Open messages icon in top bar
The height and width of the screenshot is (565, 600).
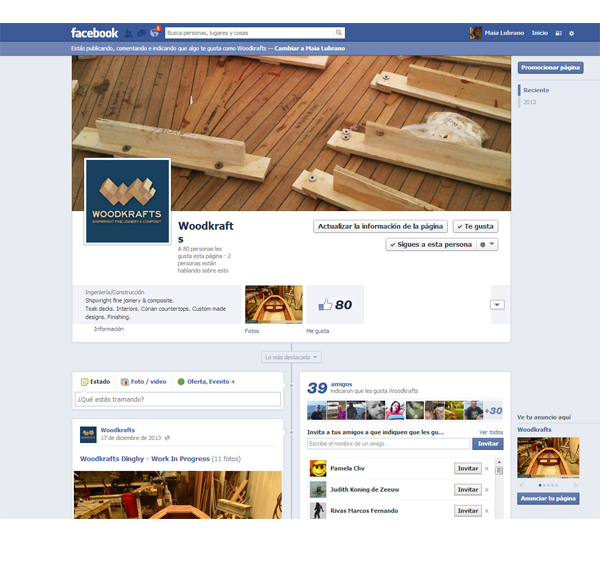pos(141,33)
